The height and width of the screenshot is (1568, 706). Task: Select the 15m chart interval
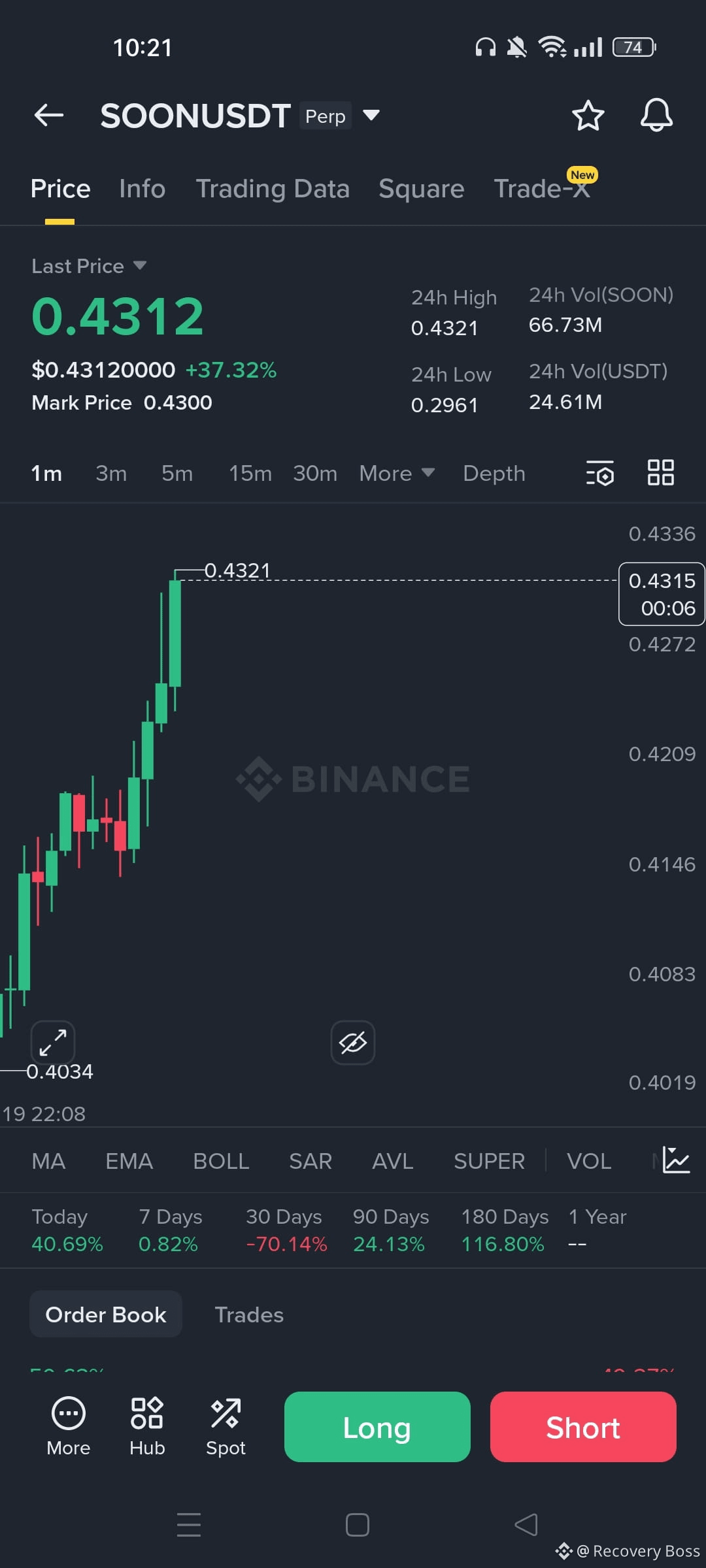pyautogui.click(x=250, y=473)
